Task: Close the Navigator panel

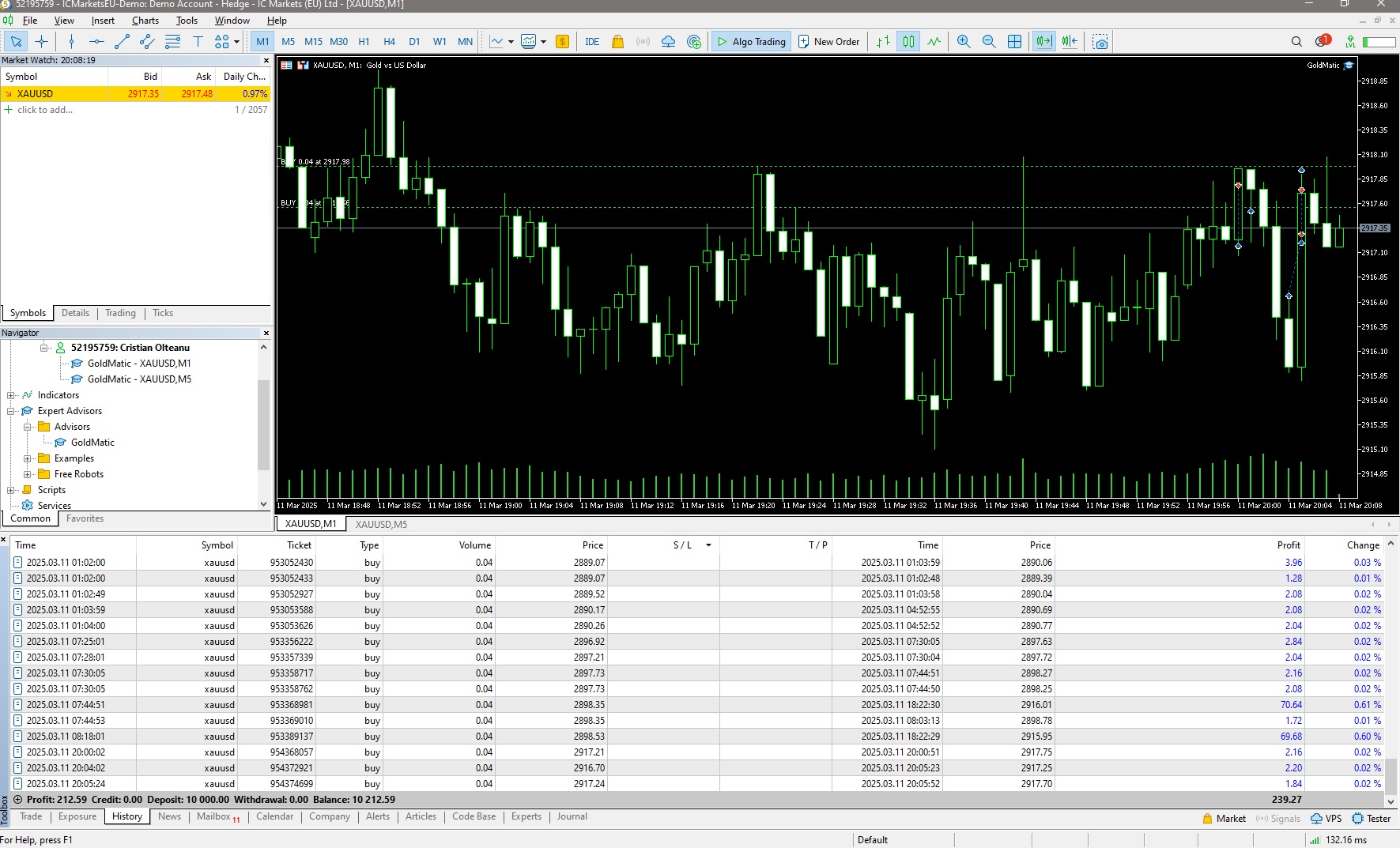Action: pos(266,333)
